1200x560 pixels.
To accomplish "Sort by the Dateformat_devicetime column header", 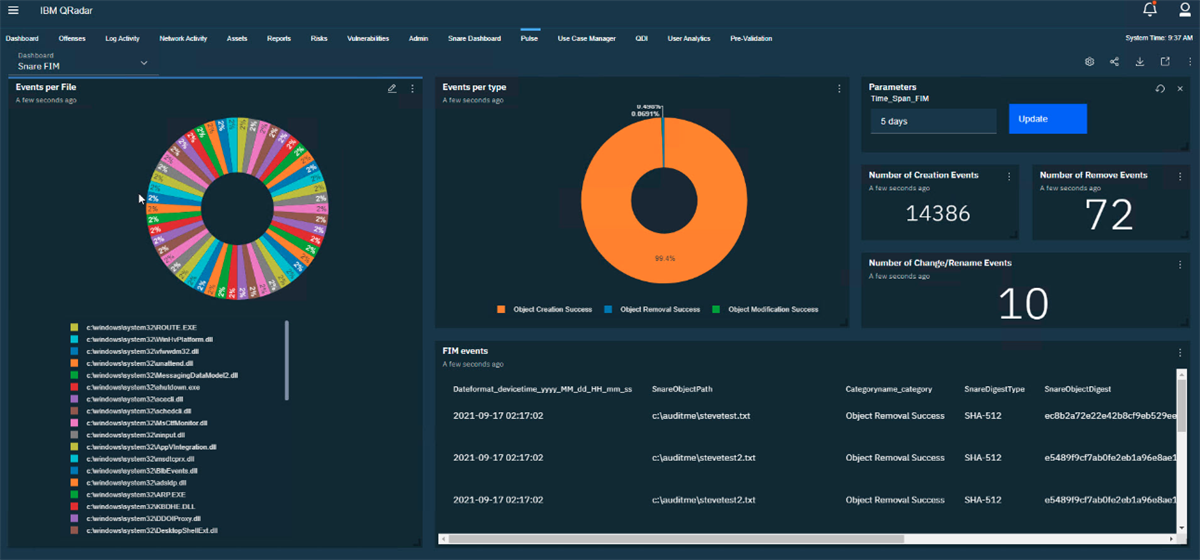I will click(542, 388).
